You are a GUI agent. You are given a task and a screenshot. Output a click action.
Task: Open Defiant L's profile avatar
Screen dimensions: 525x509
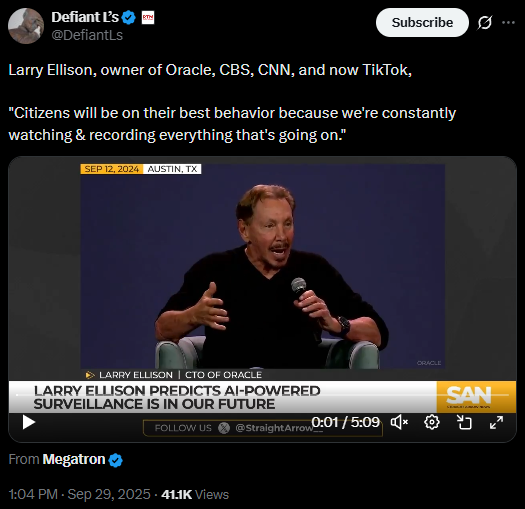click(26, 26)
